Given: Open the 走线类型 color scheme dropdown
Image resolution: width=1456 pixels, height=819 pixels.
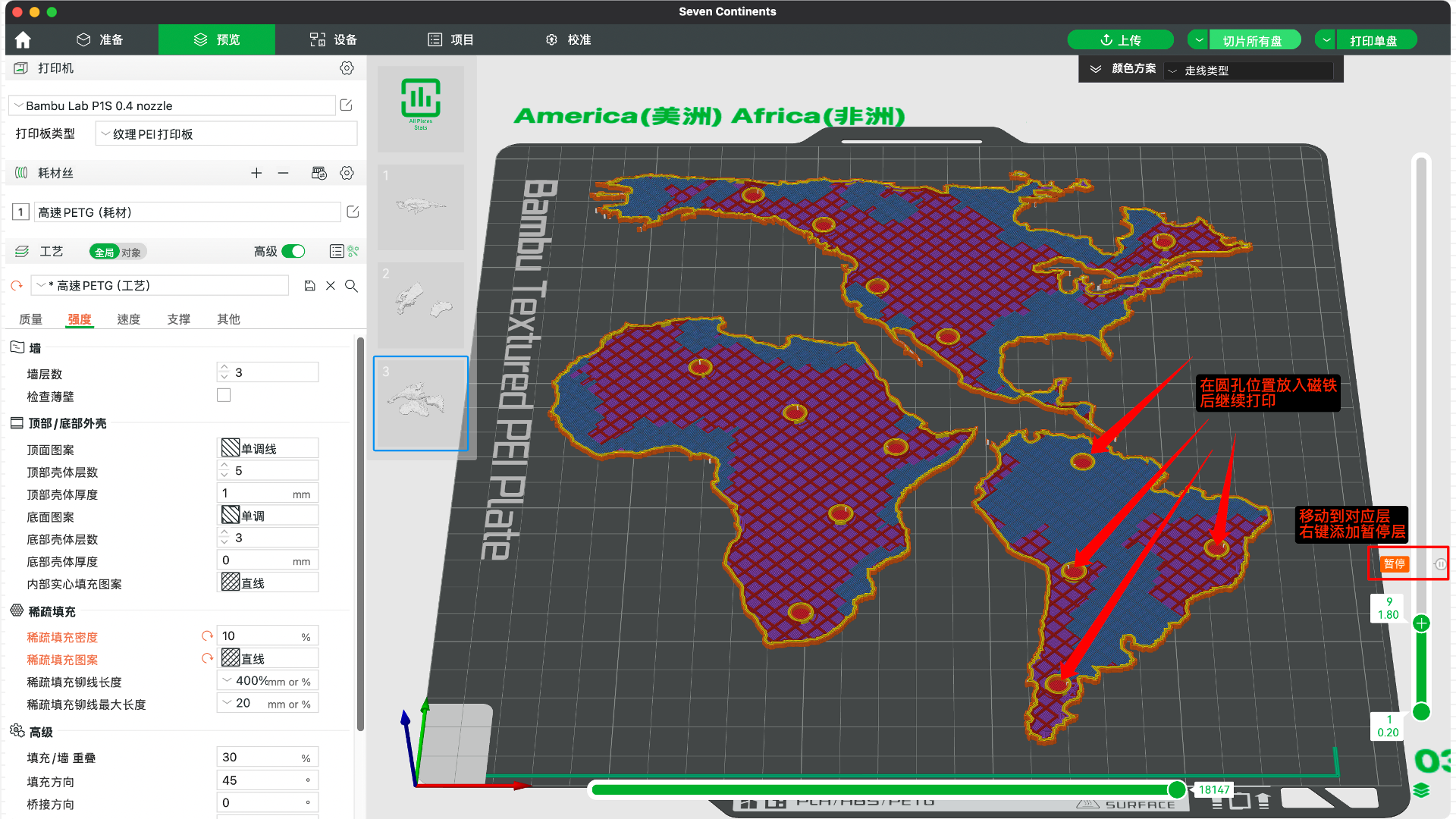Looking at the screenshot, I should [x=1248, y=71].
